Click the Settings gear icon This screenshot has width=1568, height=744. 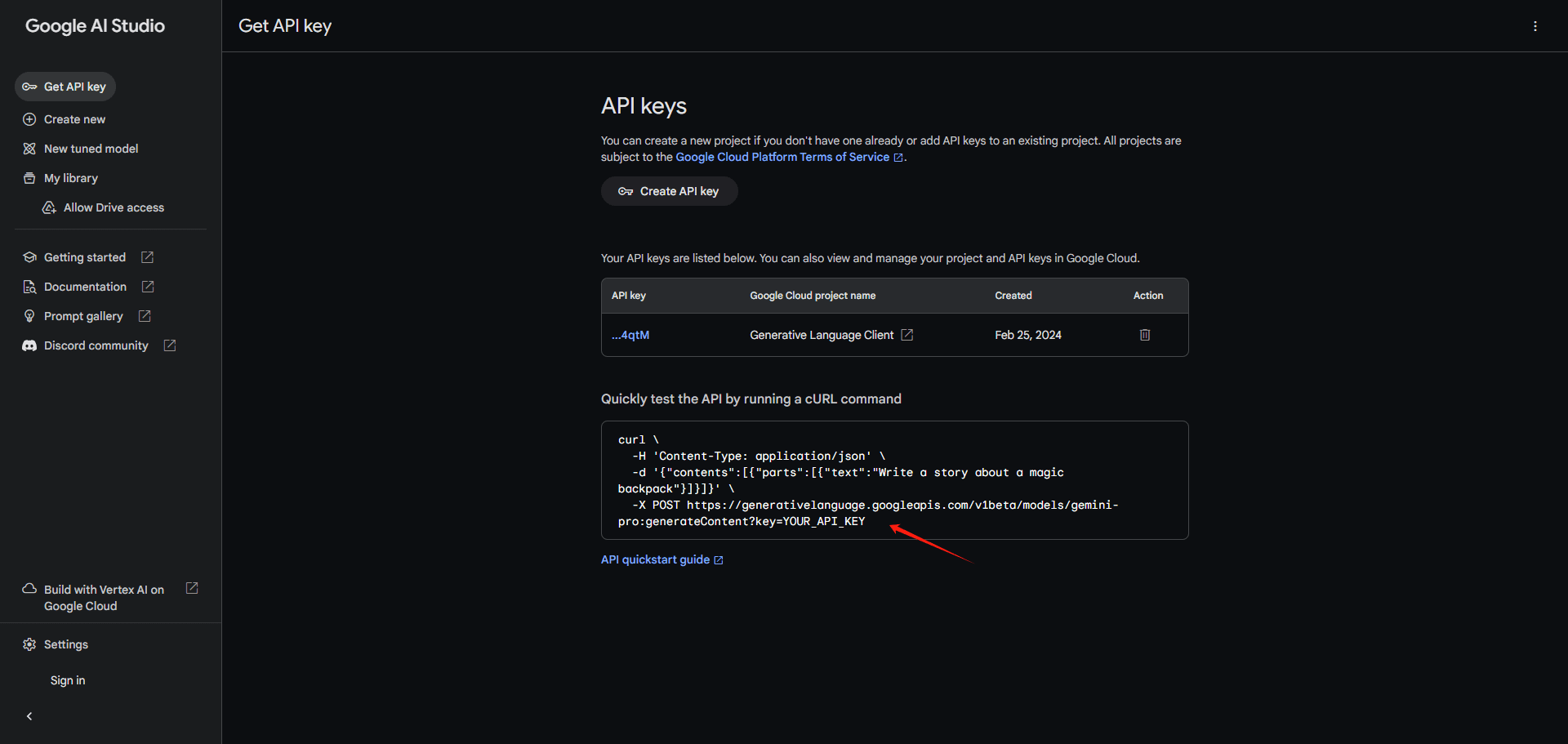click(x=29, y=644)
